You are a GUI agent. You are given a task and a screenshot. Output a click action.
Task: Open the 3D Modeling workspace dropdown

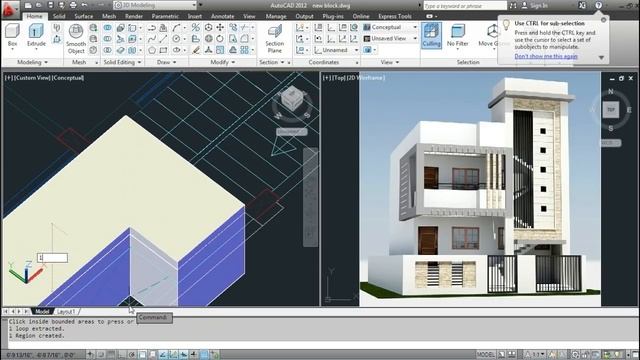[x=155, y=5]
